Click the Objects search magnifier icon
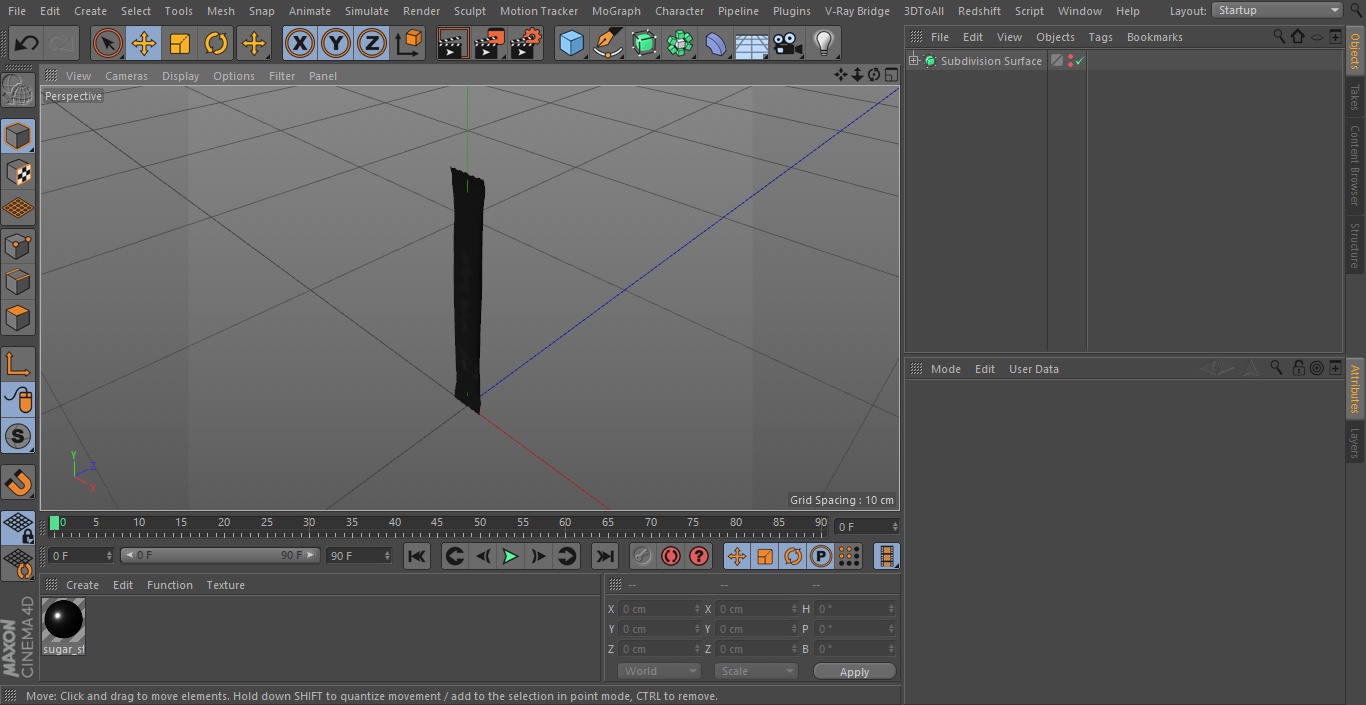 (1279, 36)
